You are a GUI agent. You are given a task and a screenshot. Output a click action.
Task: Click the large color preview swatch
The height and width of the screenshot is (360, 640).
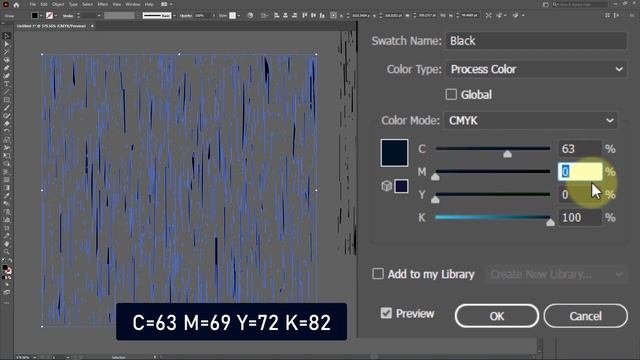click(394, 153)
